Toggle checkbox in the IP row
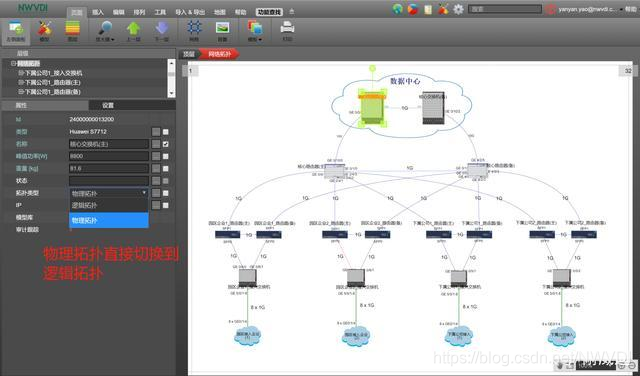The image size is (640, 376). coord(165,205)
